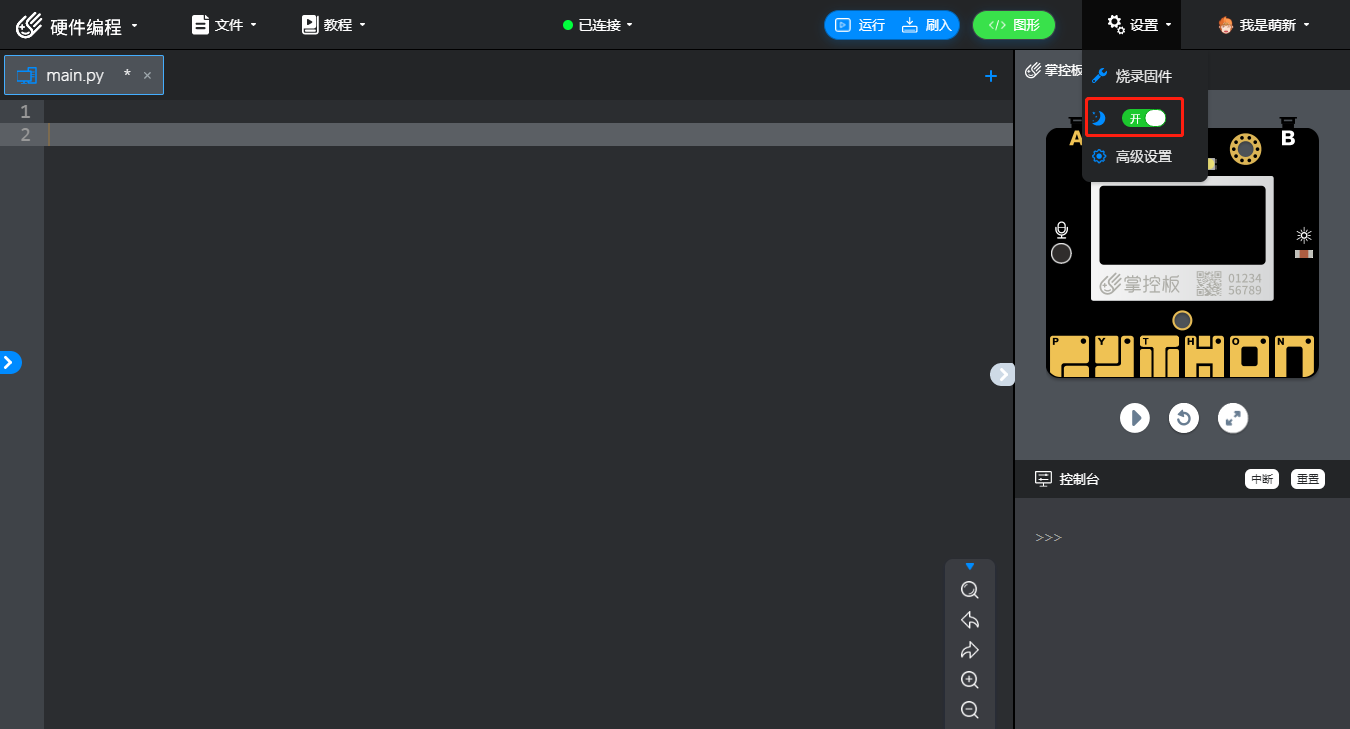Click the 运行 run button
The image size is (1350, 729).
pos(860,25)
